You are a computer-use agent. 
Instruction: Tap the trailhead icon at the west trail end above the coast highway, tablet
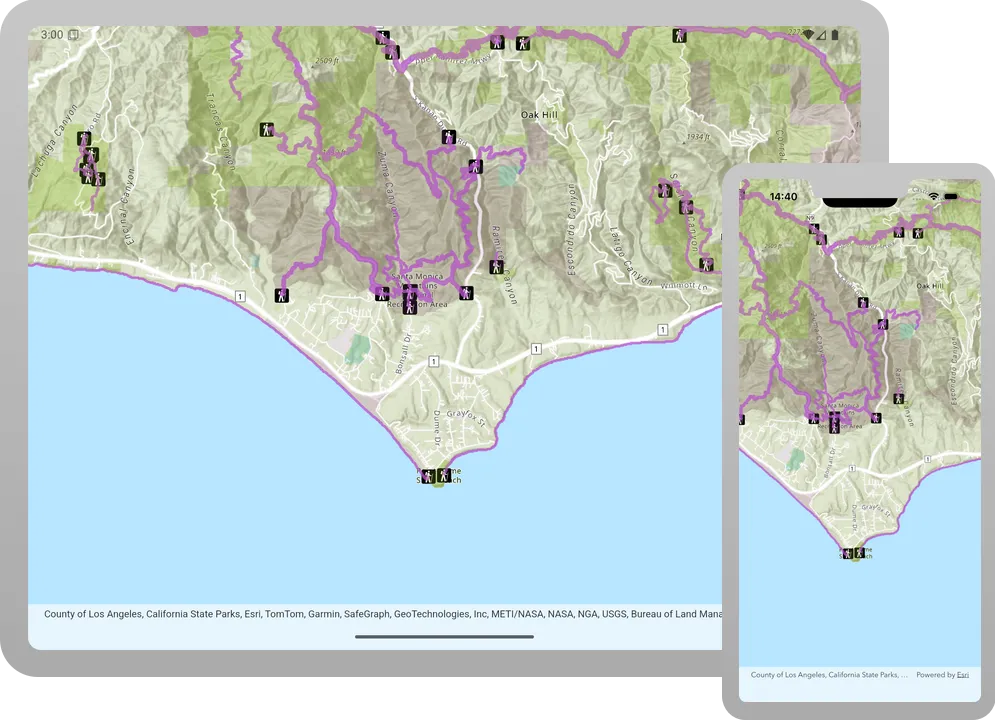[x=282, y=295]
